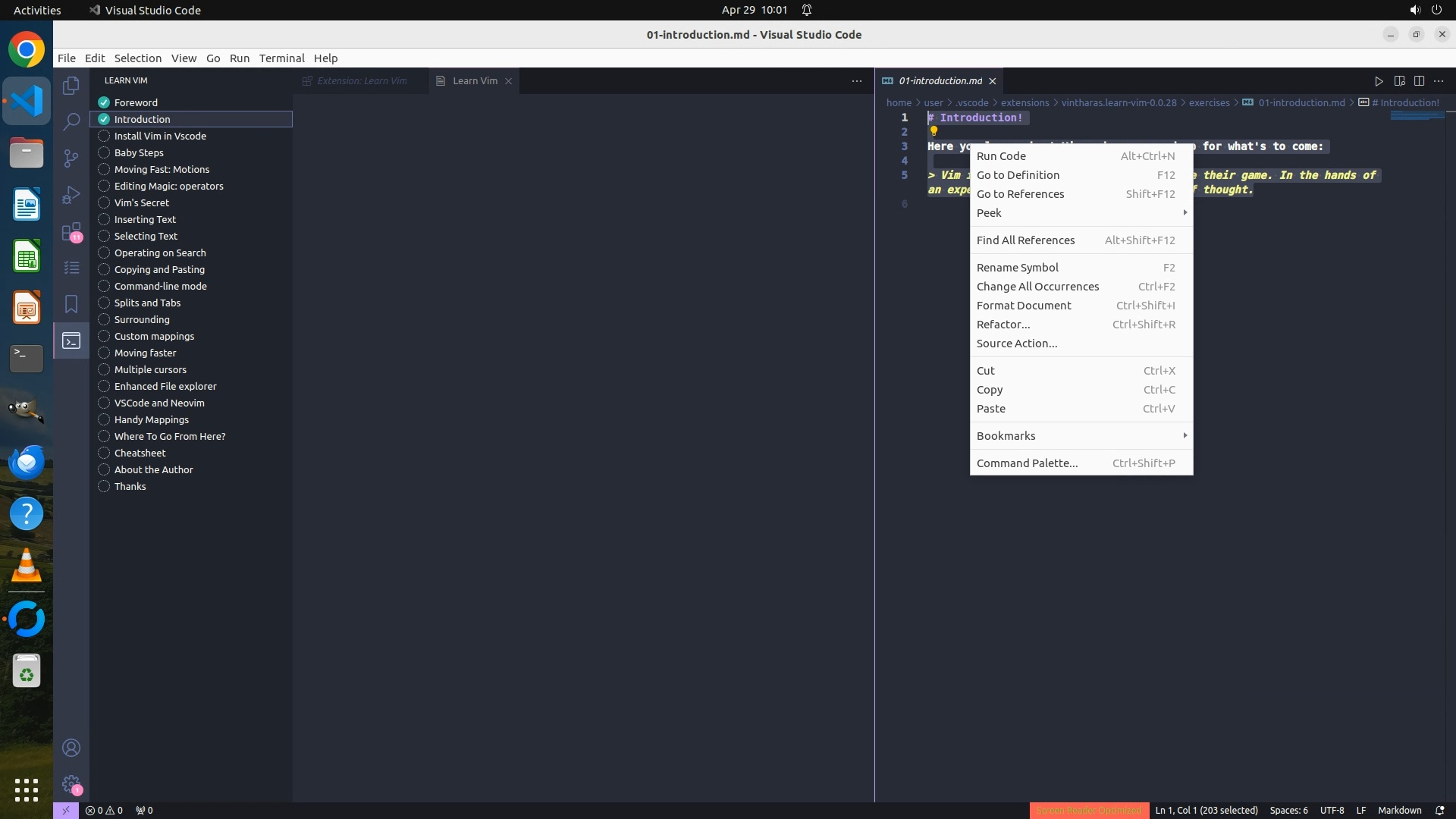Toggle the Foreword completed checkmark
Screen dimensions: 1456x819
[x=104, y=102]
